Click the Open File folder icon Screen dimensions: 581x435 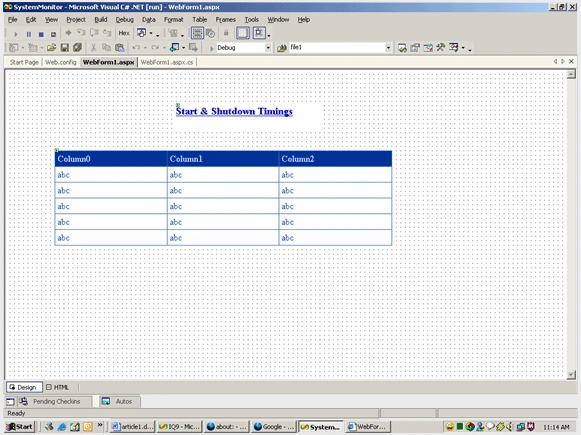point(52,47)
